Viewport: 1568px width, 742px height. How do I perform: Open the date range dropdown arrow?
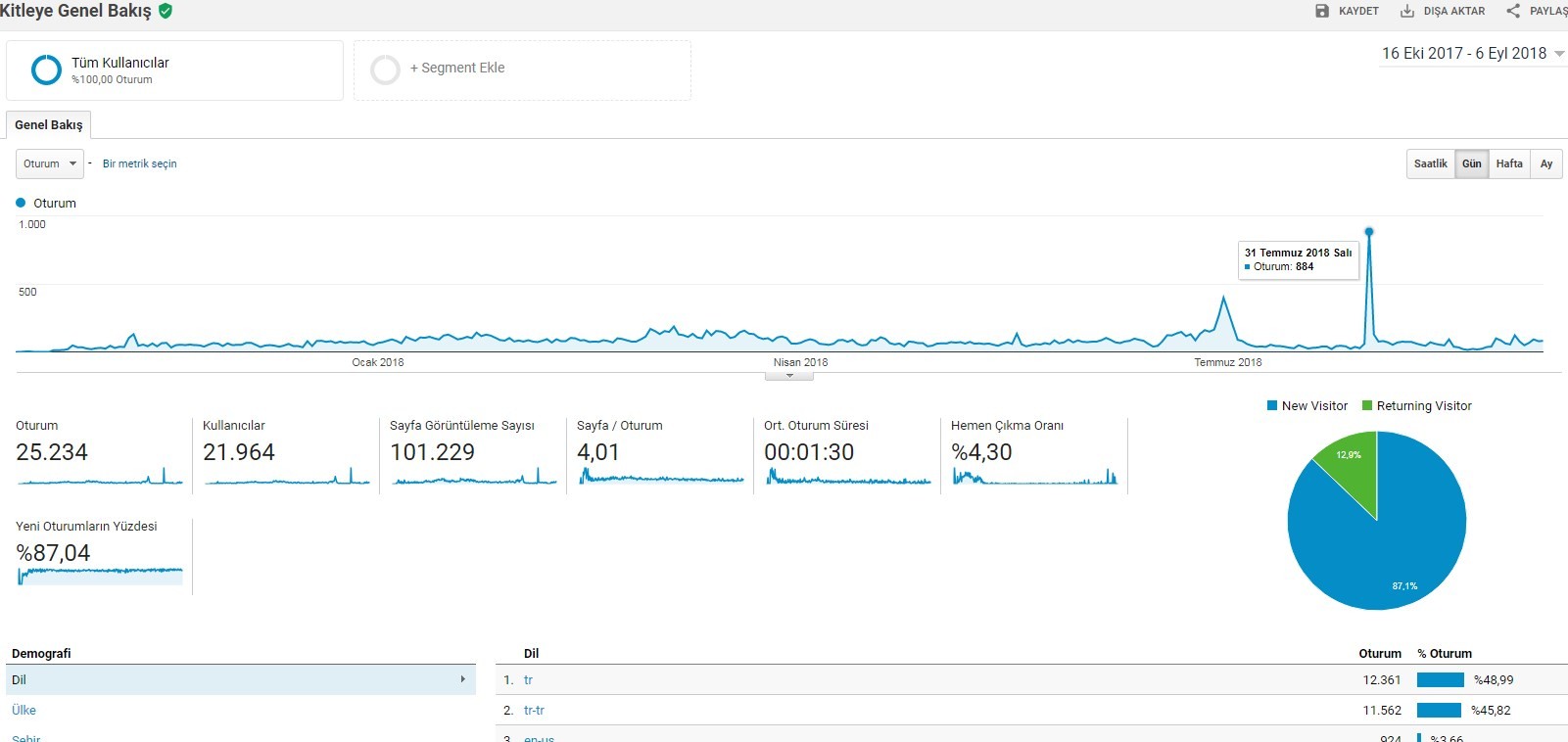pyautogui.click(x=1559, y=54)
